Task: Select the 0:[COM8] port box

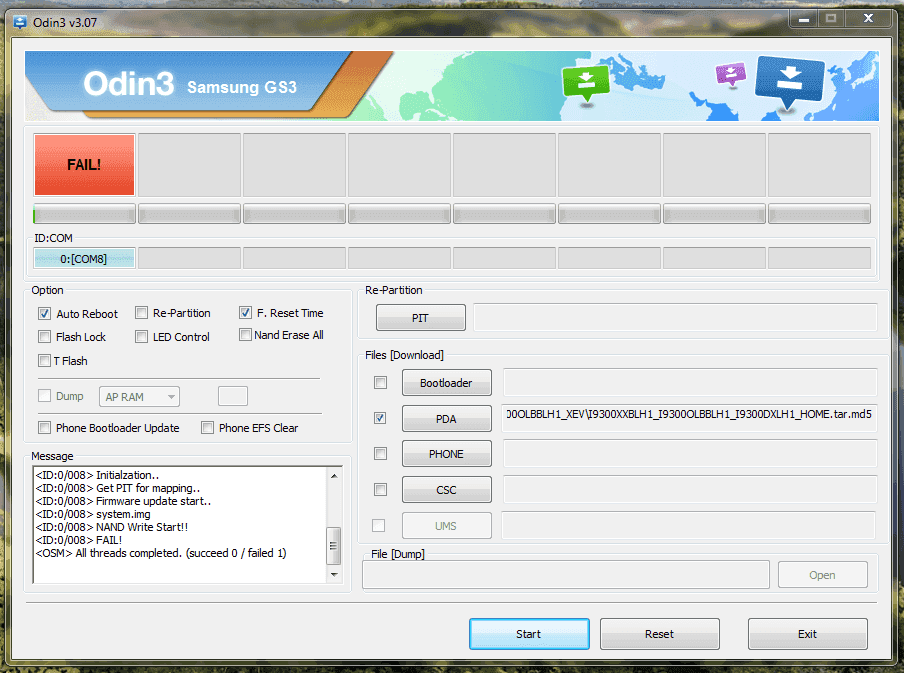Action: click(85, 259)
